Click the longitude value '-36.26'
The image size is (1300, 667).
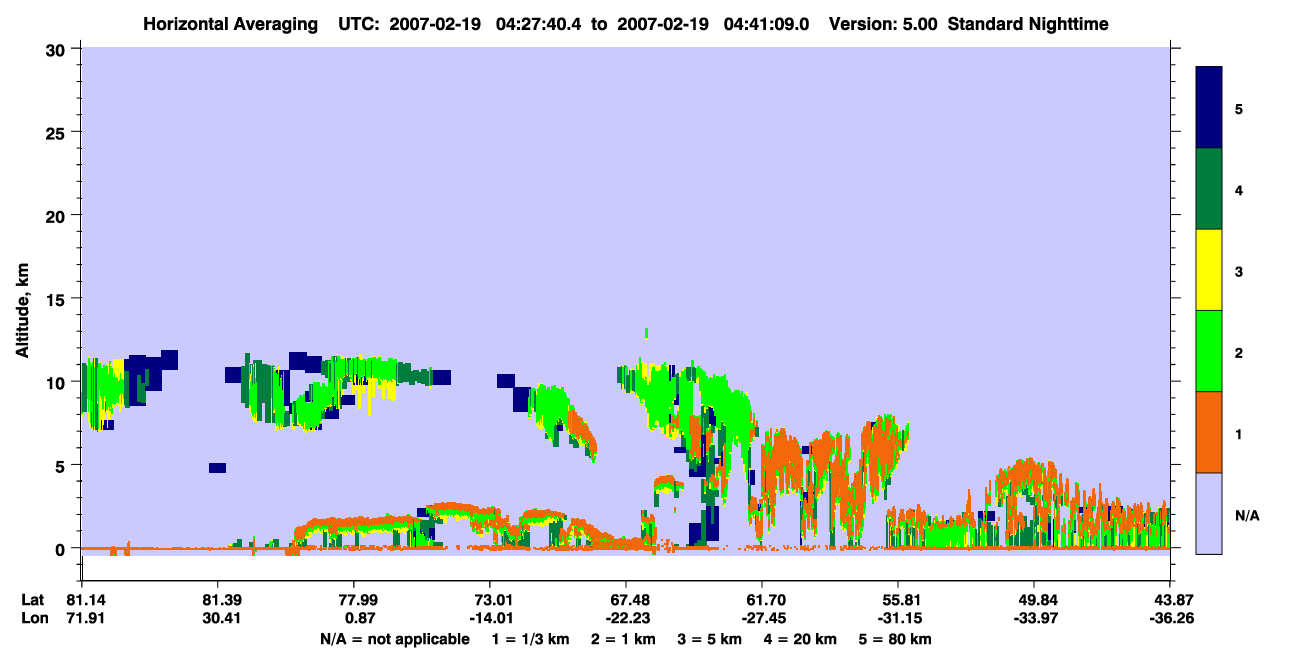pos(1170,618)
